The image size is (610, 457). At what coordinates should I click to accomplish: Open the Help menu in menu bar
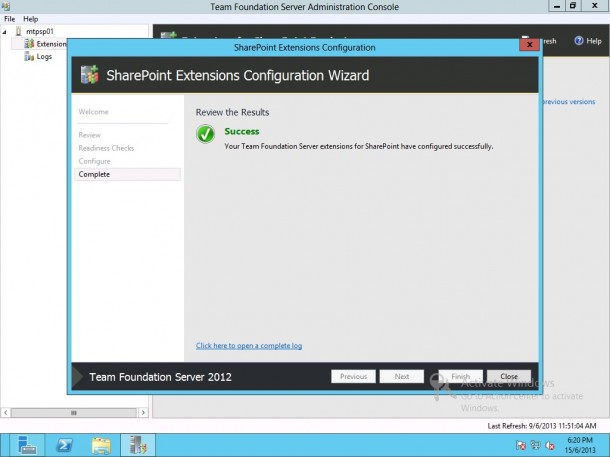(30, 19)
